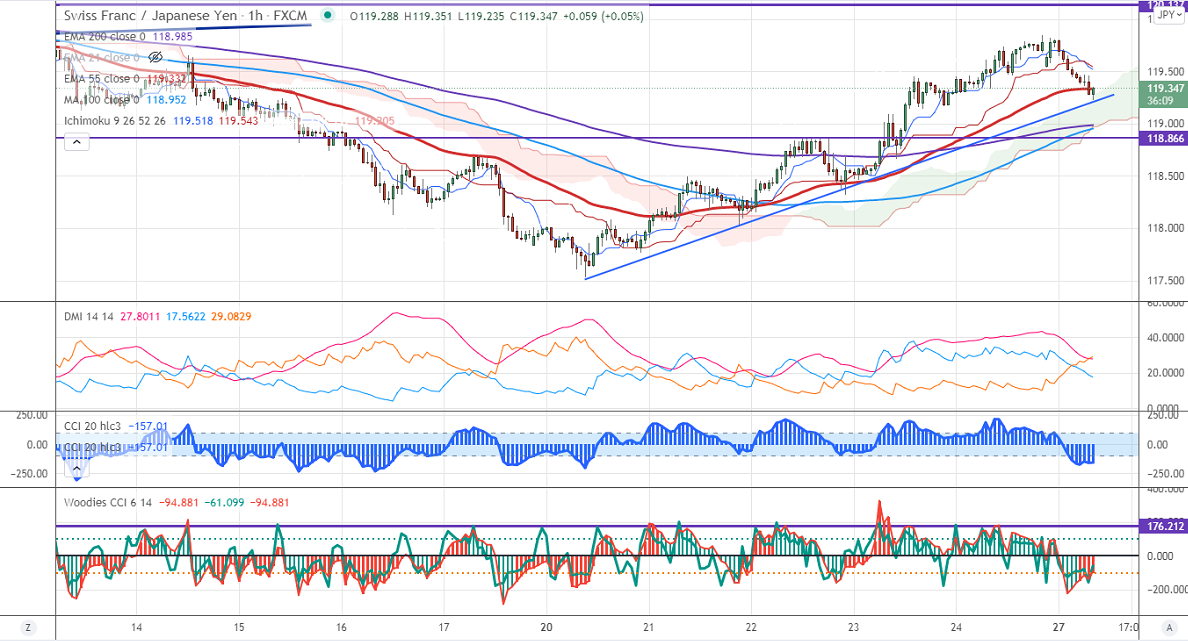Collapse the CCI pane legend arrow
Viewport: 1188px width, 641px height.
(x=77, y=469)
